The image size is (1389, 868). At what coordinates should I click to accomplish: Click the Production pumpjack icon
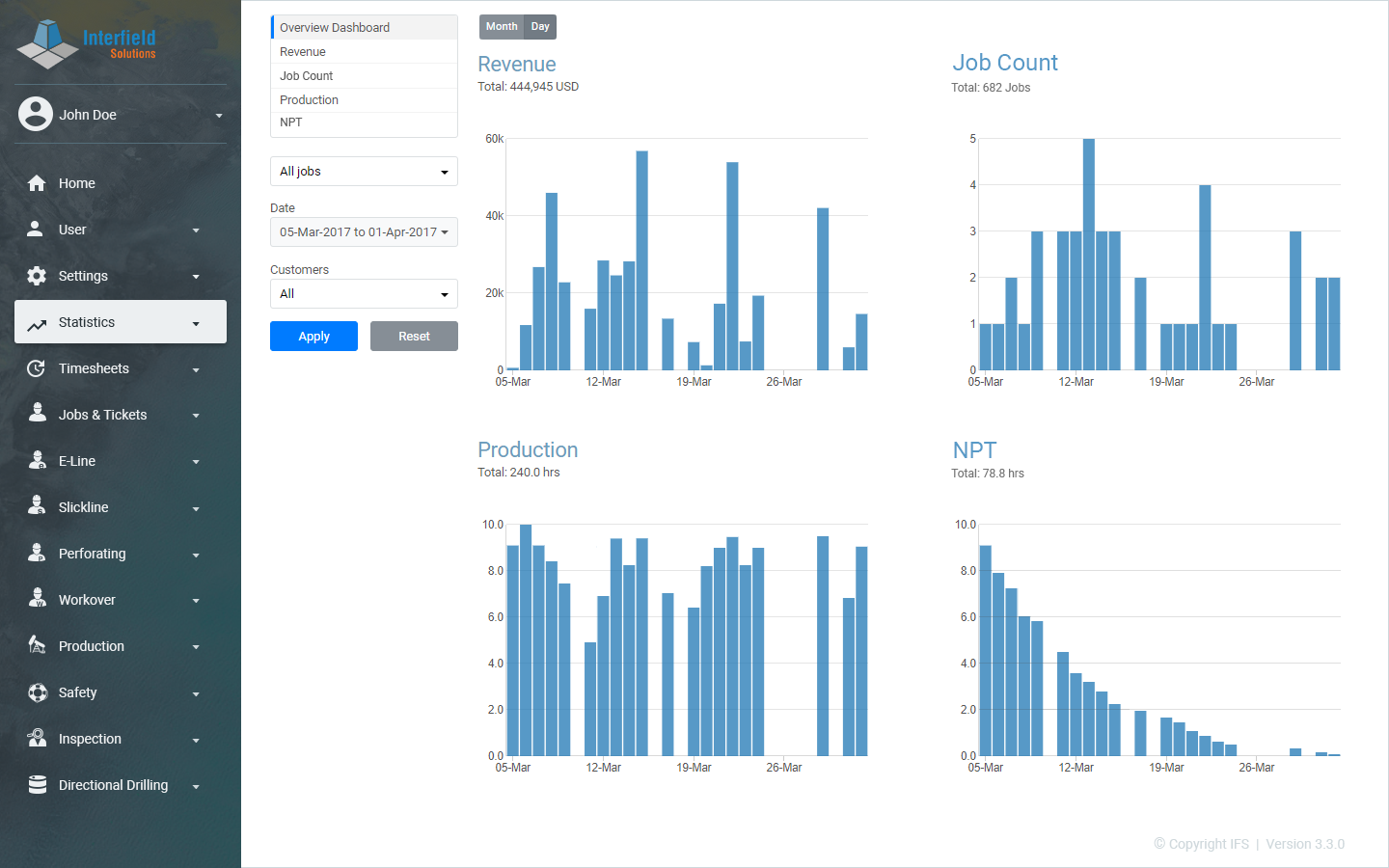[37, 644]
